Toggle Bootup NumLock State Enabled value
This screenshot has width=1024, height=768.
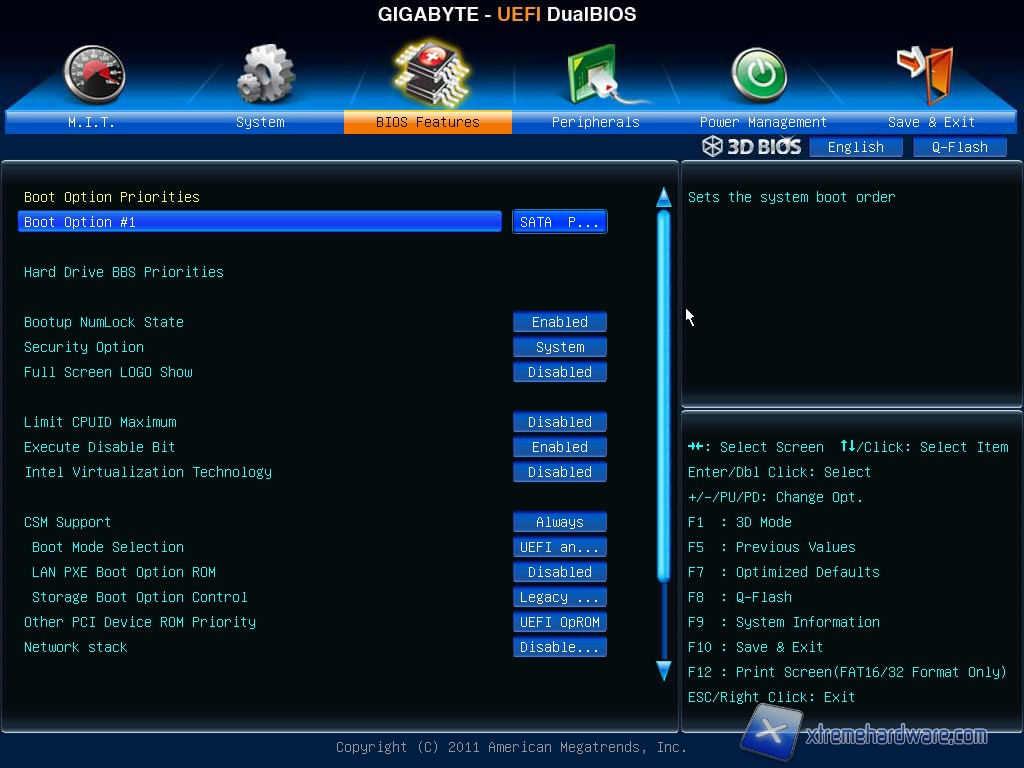559,322
